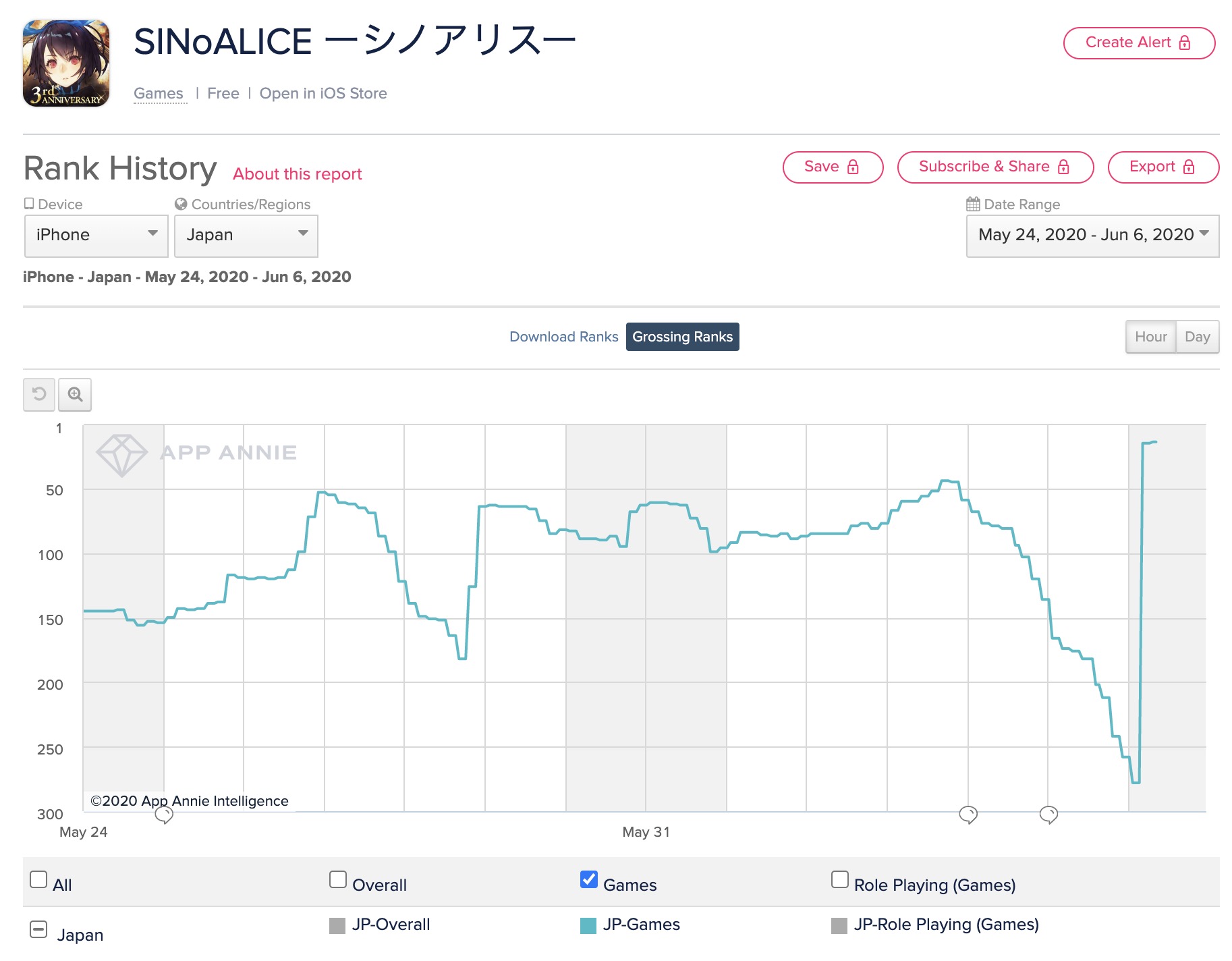Click the magnifier zoom-in chart icon
The width and height of the screenshot is (1232, 961).
tap(75, 394)
